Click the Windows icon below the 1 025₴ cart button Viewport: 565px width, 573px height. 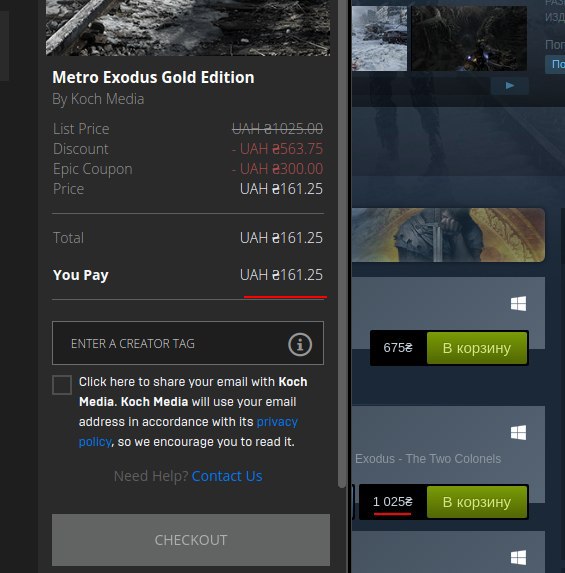518,558
